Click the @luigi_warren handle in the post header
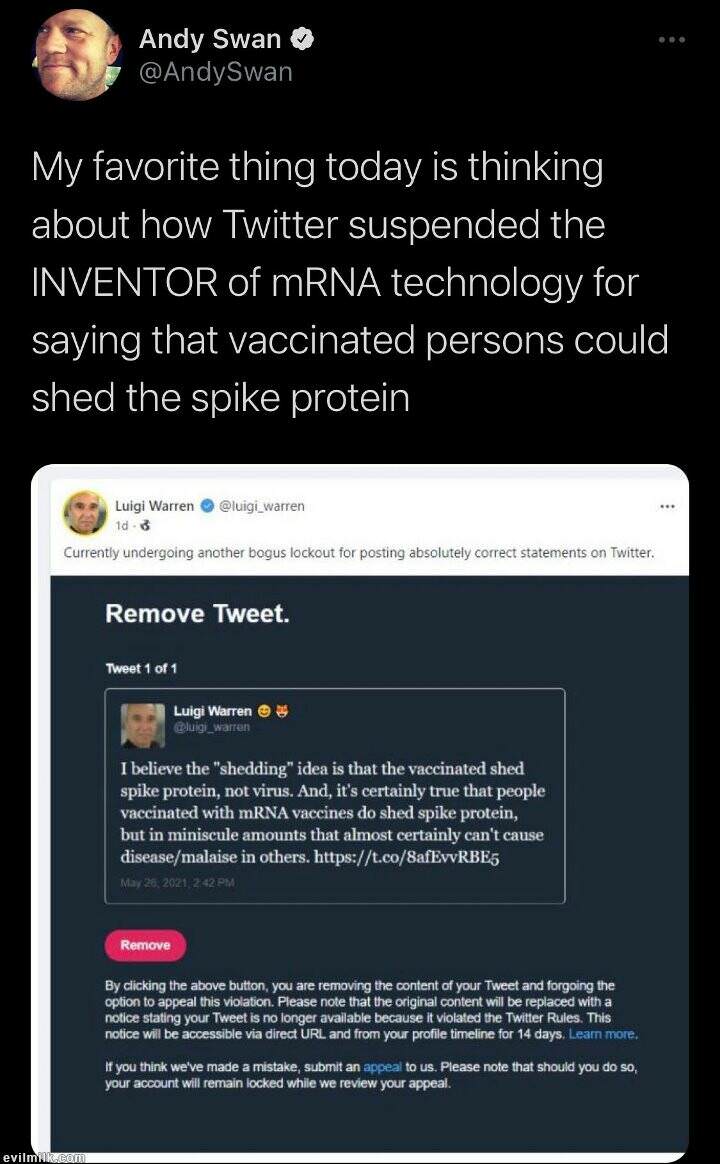 pos(262,506)
